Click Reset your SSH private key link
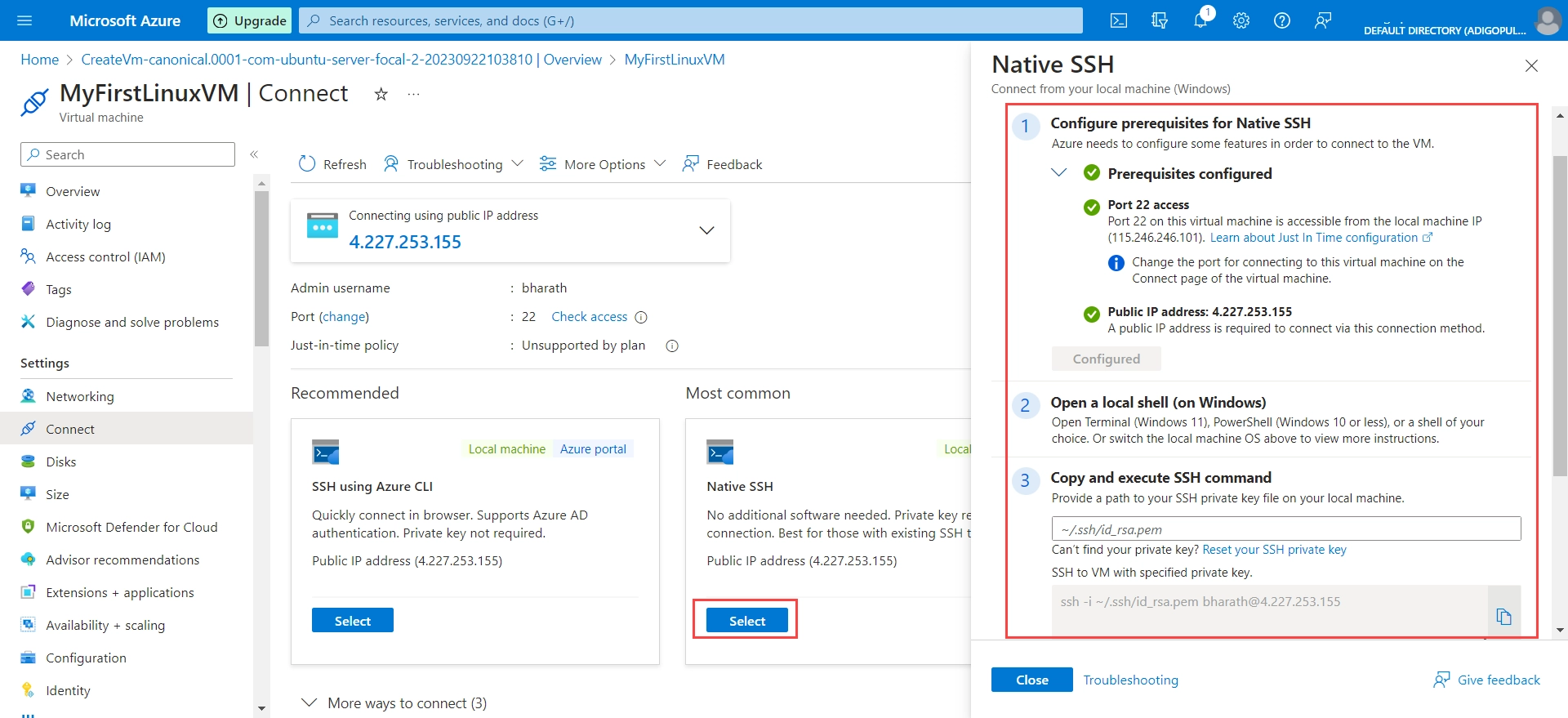1568x718 pixels. coord(1274,550)
